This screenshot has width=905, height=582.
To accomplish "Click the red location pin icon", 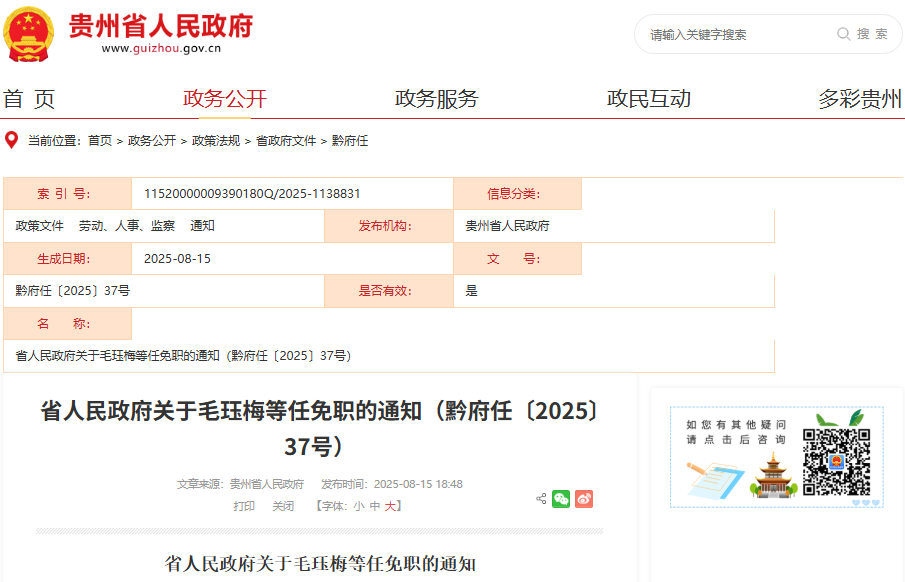I will click(x=12, y=140).
